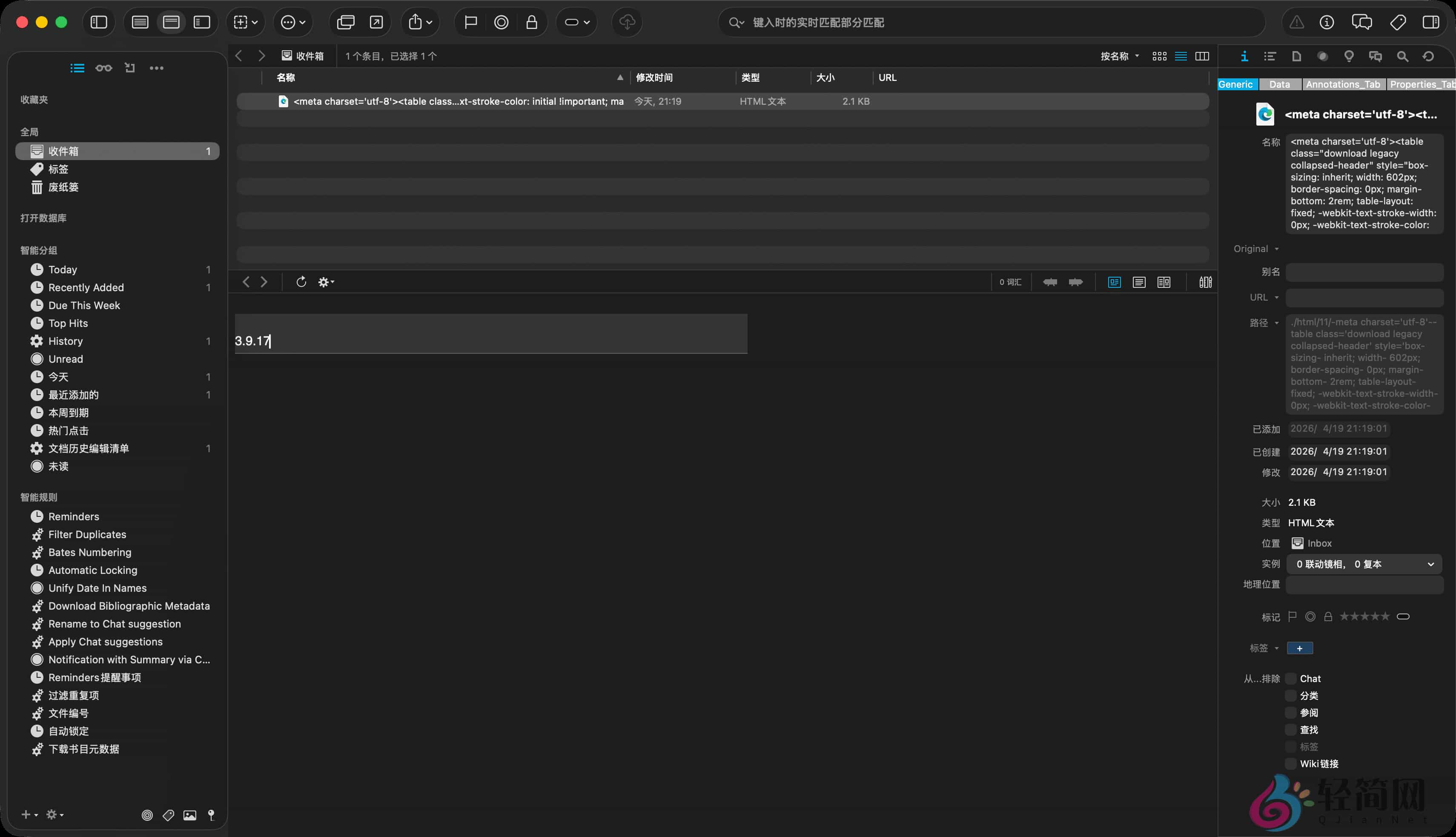Lock the selected item
Screen dimensions: 1456x837
pos(532,23)
